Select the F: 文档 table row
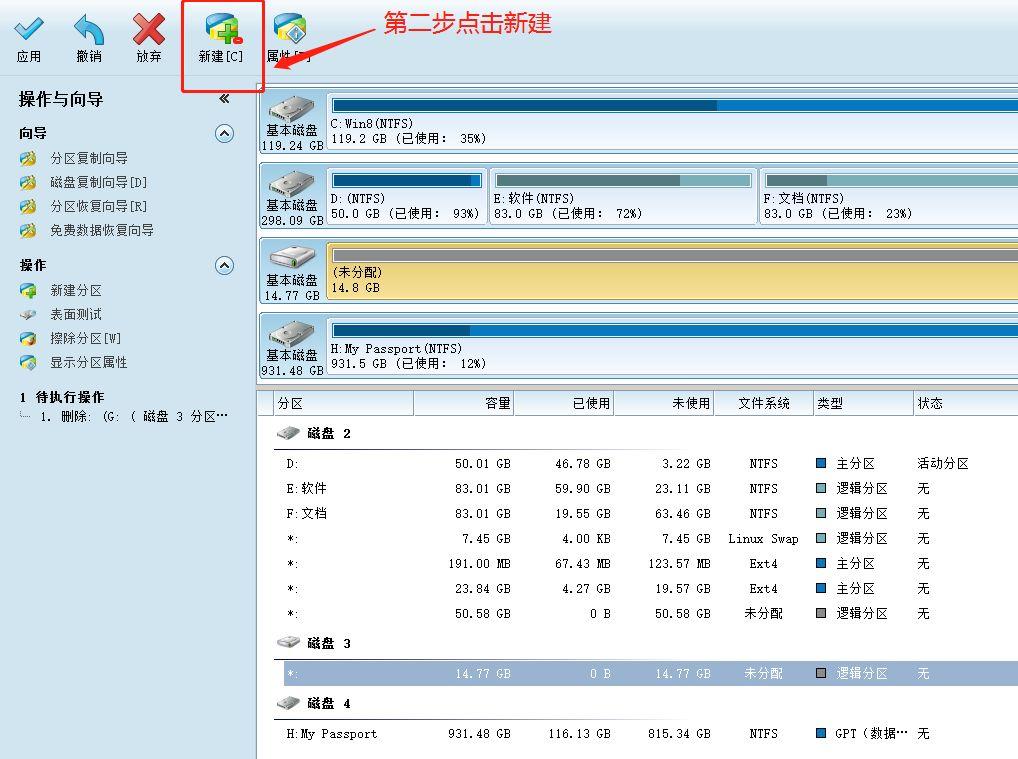 pos(651,514)
